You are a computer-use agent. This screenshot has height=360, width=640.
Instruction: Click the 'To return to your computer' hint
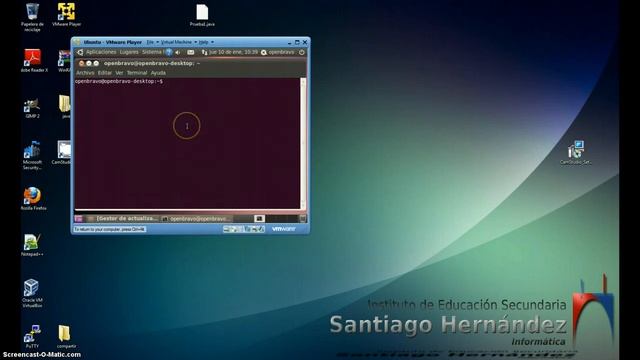(x=109, y=229)
